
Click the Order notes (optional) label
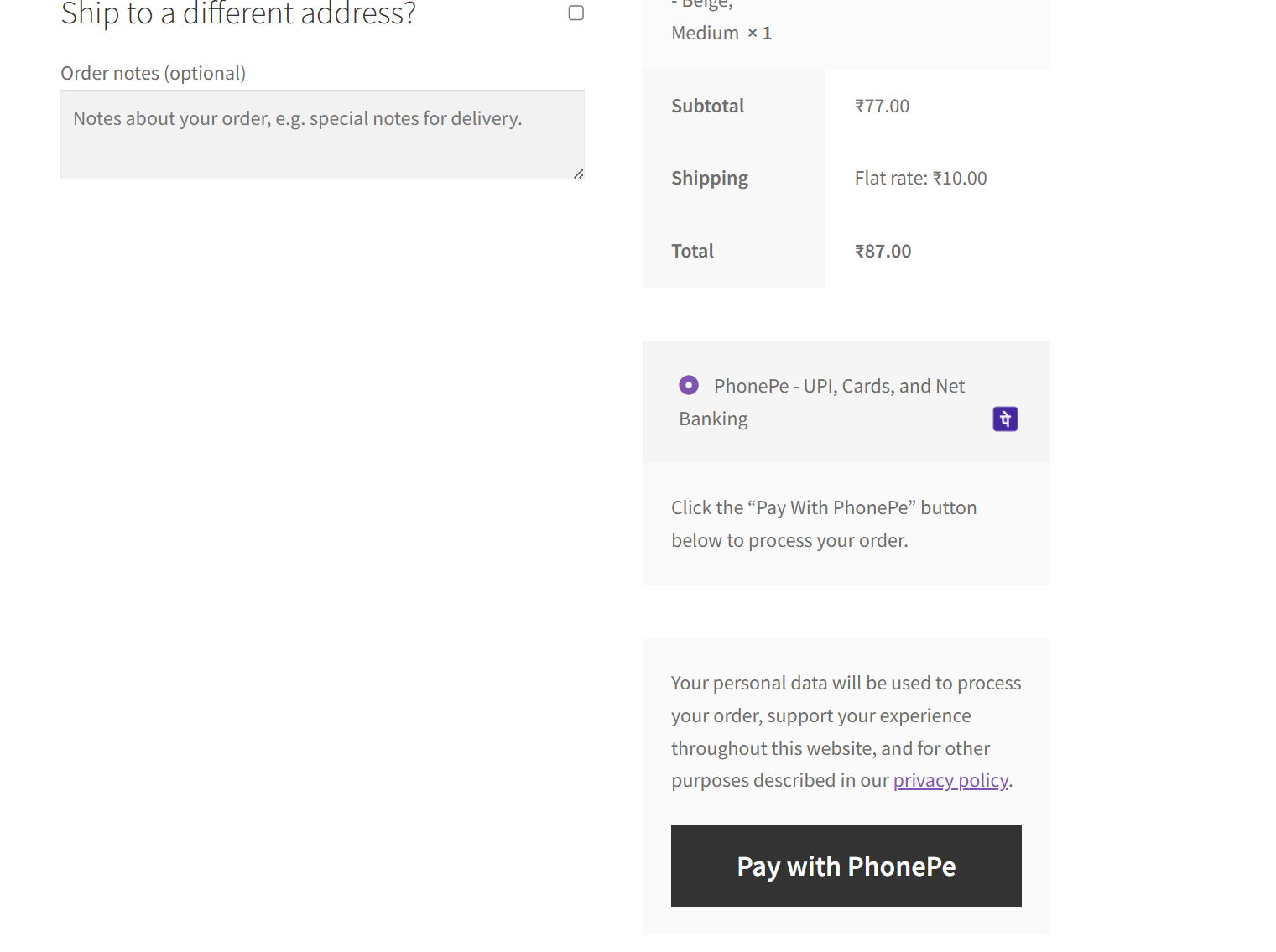153,73
